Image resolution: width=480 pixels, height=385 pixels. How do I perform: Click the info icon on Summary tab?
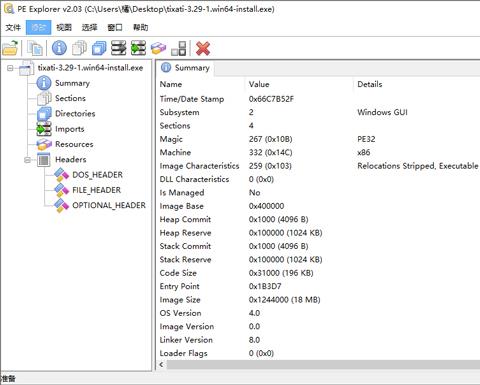click(x=166, y=68)
